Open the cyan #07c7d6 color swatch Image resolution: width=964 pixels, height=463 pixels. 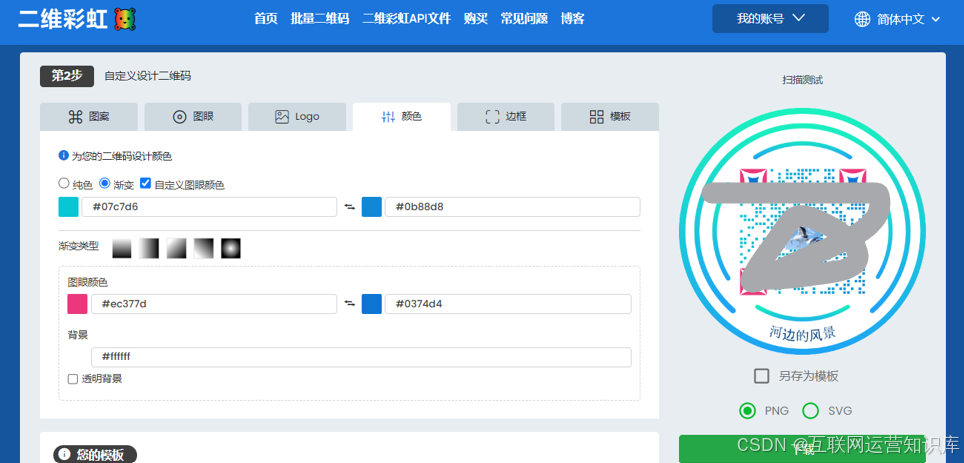point(68,207)
